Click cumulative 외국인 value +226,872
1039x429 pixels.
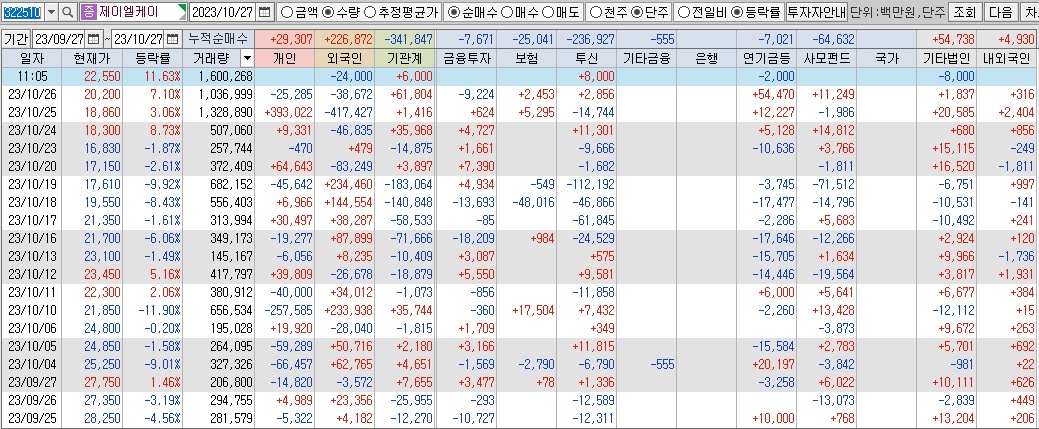coord(345,38)
